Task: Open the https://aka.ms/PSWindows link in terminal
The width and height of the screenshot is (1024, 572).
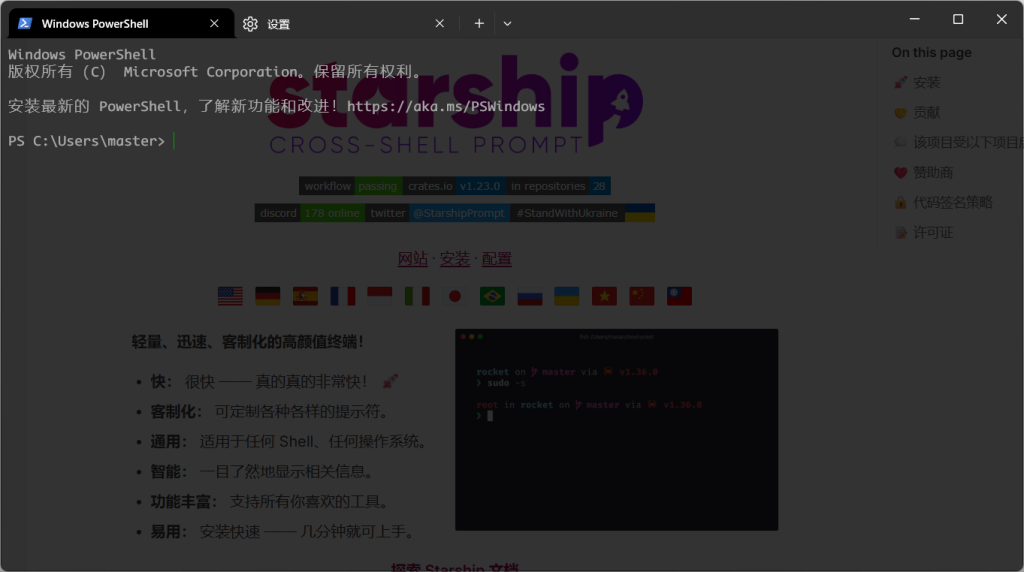Action: coord(445,106)
